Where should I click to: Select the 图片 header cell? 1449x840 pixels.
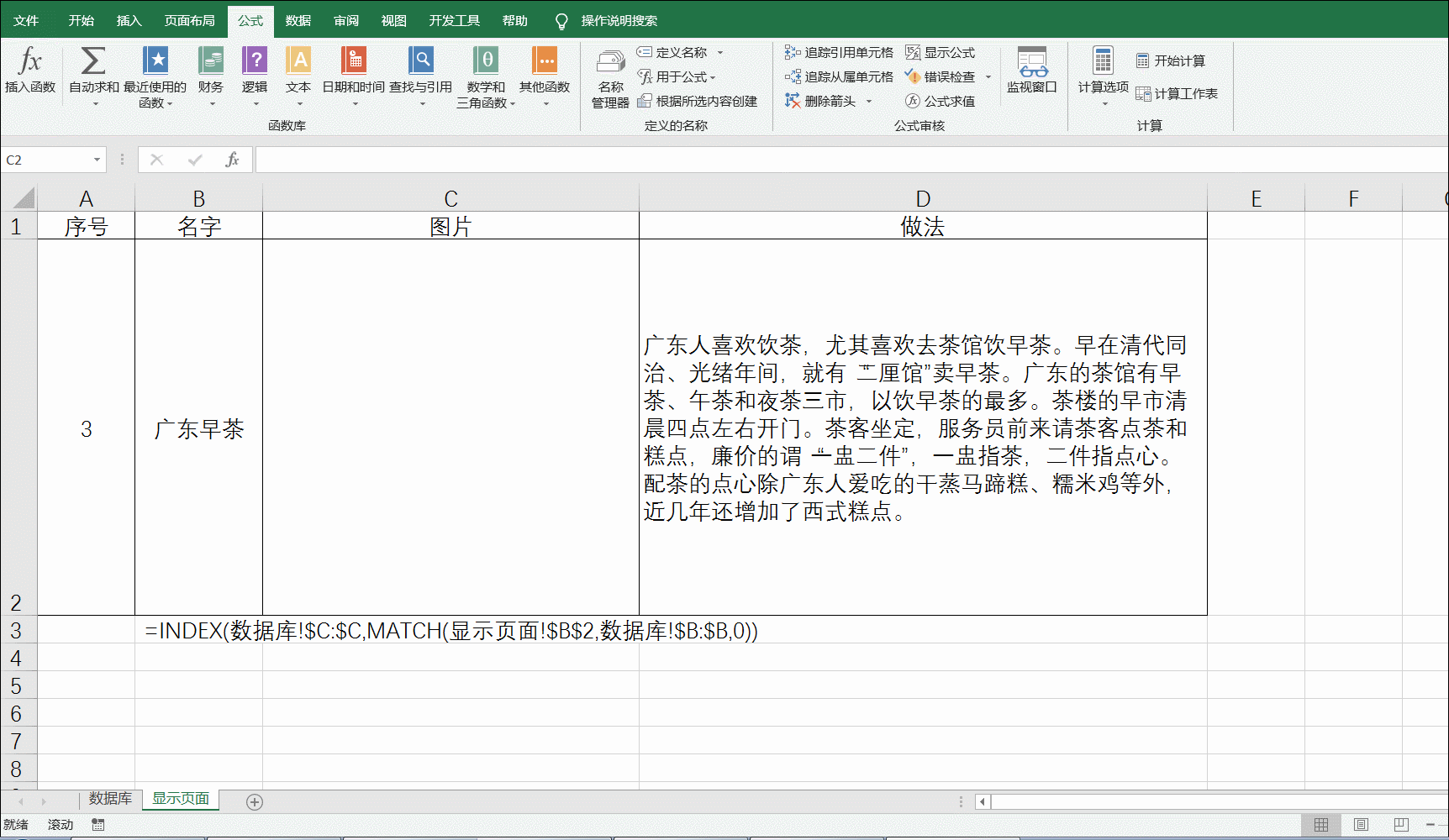pyautogui.click(x=451, y=226)
